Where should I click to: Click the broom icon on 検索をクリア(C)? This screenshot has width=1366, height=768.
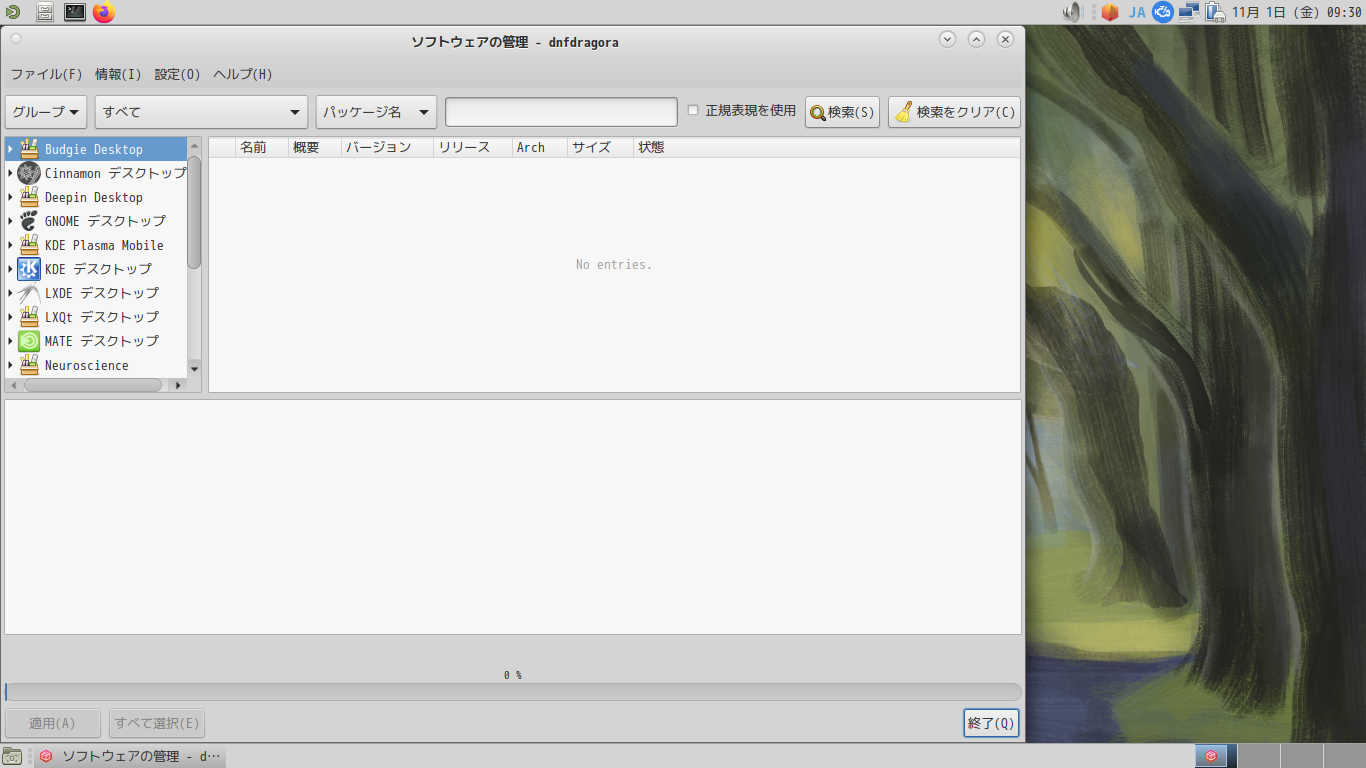[x=905, y=111]
